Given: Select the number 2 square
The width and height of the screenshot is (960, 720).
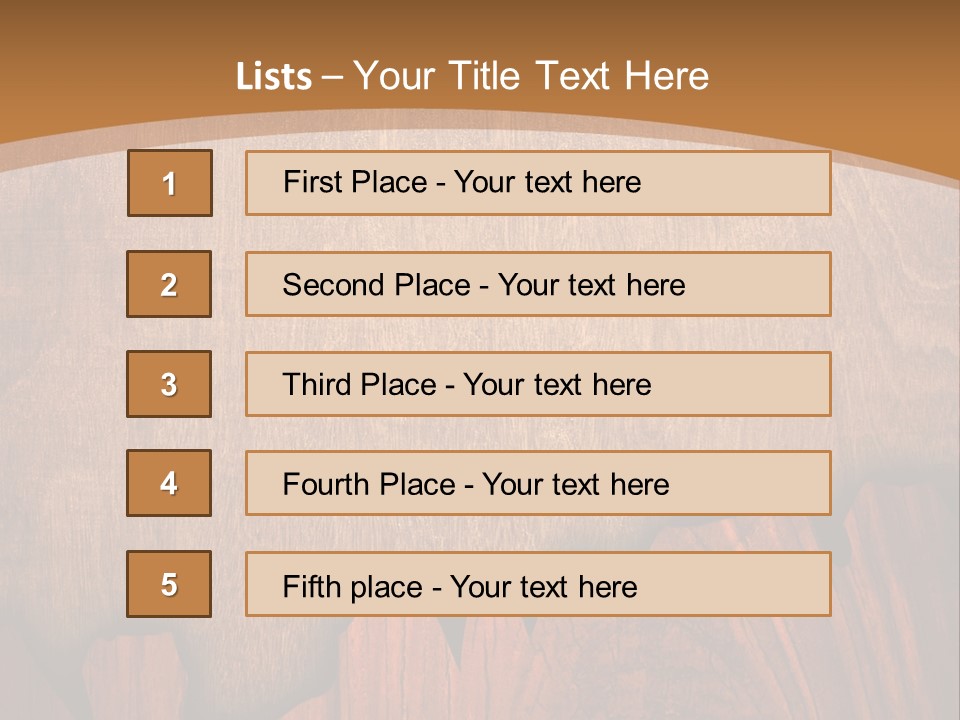Looking at the screenshot, I should click(x=169, y=284).
